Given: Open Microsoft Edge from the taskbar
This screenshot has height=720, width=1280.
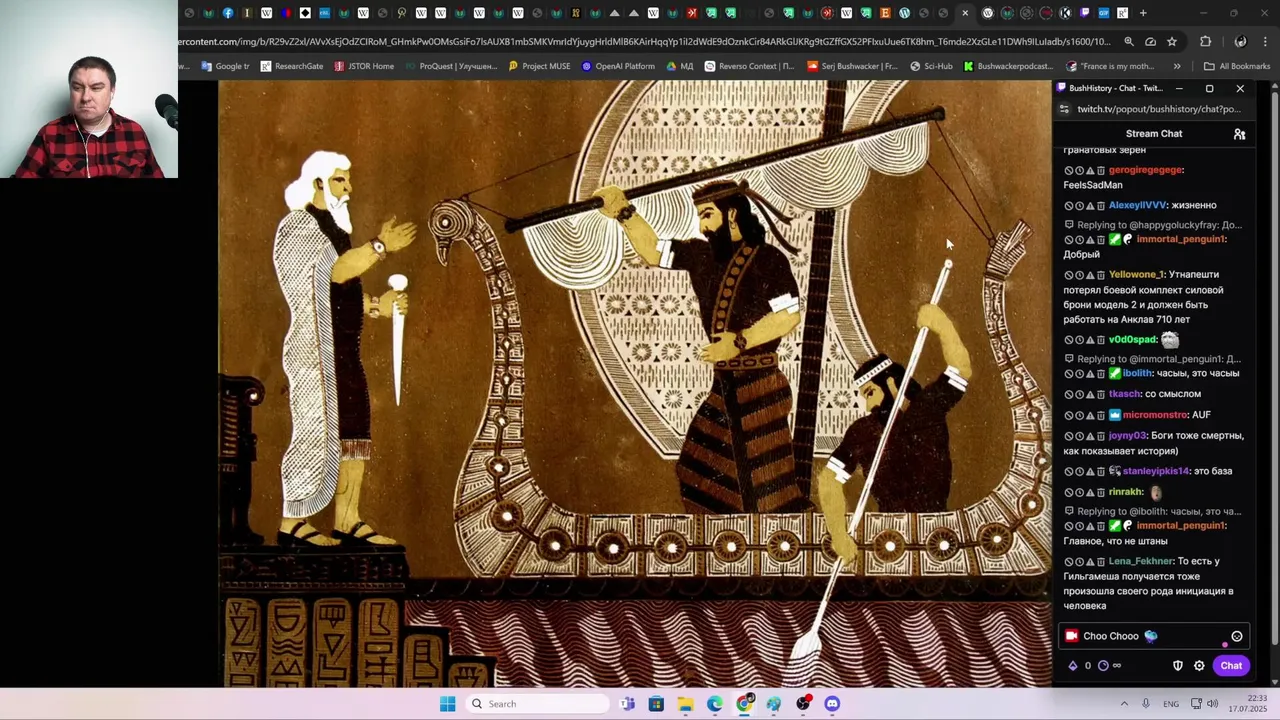Looking at the screenshot, I should pos(715,704).
